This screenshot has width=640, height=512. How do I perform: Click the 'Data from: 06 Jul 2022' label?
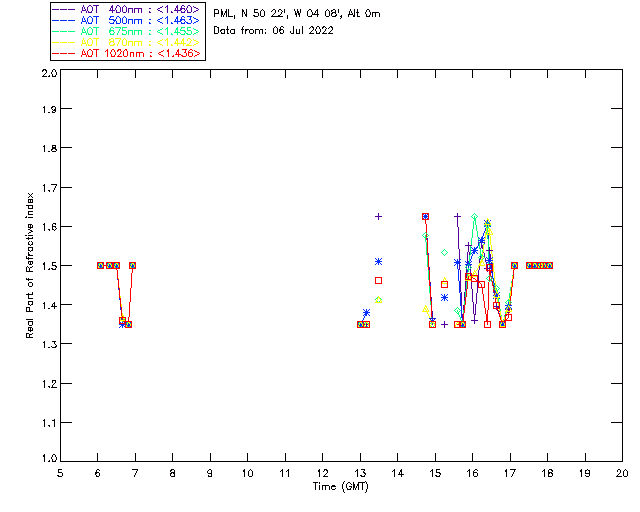273,31
